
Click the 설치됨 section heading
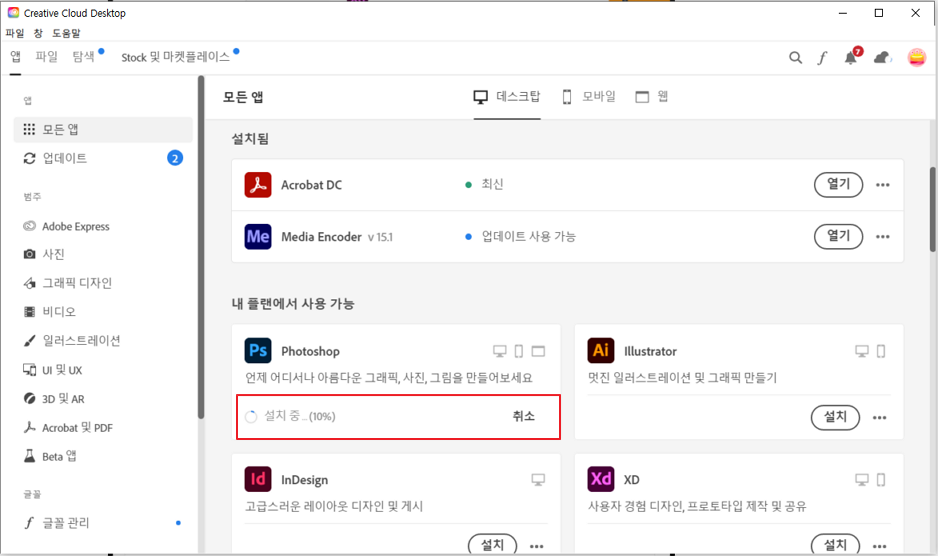pyautogui.click(x=250, y=139)
